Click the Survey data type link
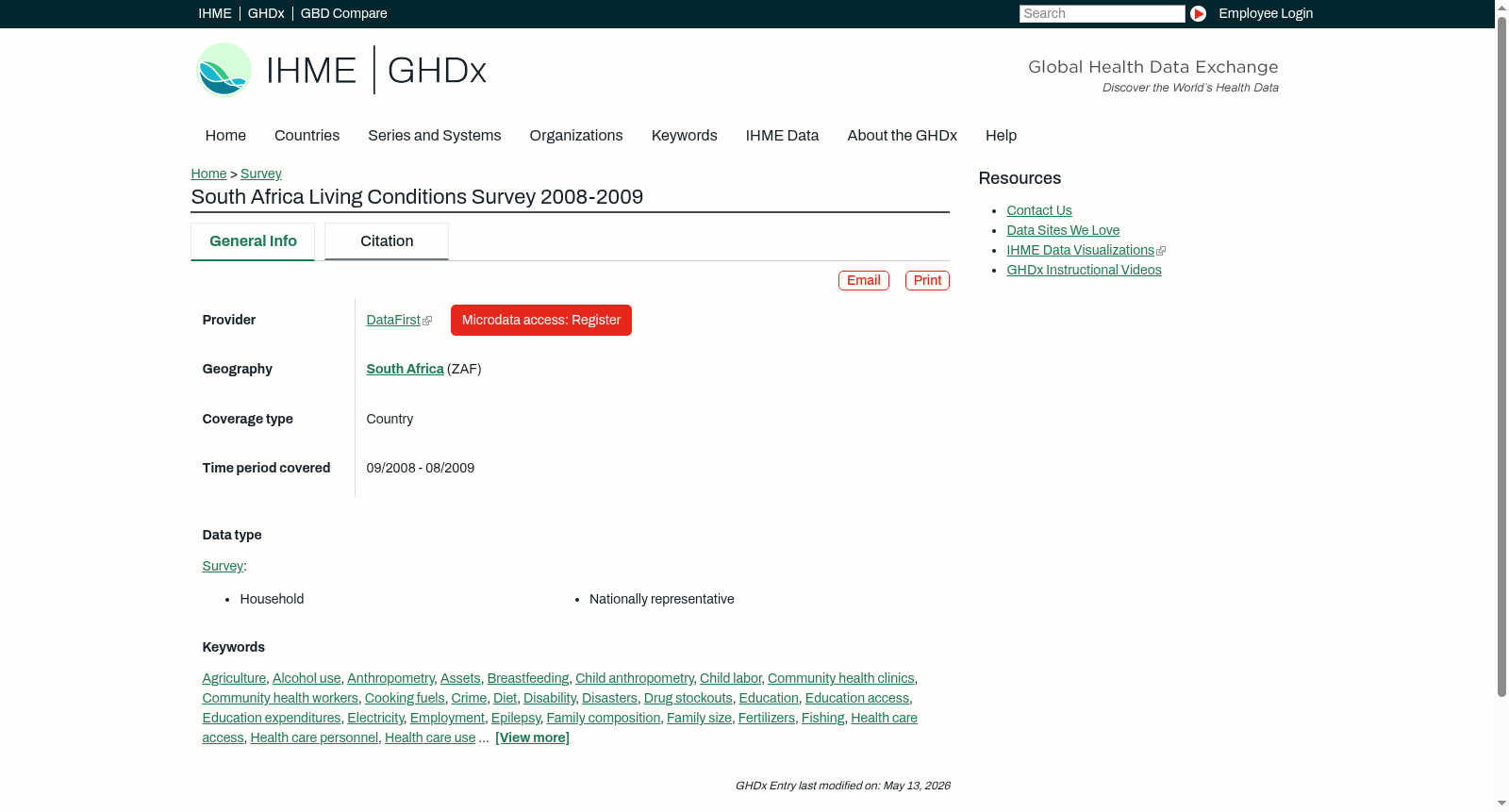Screen dimensions: 1509x812 pyautogui.click(x=223, y=566)
